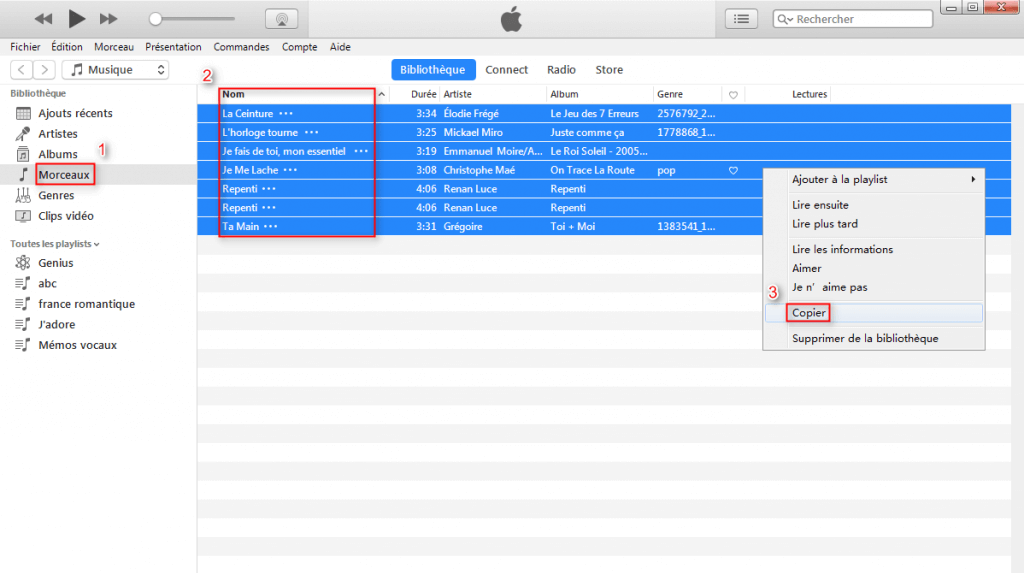
Task: Adjust the volume slider knob
Action: (155, 19)
